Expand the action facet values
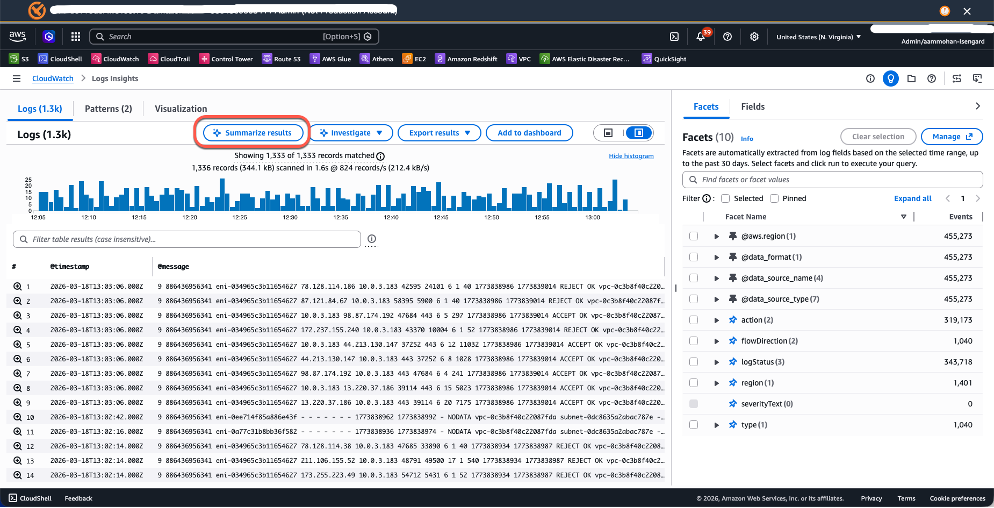Screen dimensions: 994x508 (x=716, y=320)
